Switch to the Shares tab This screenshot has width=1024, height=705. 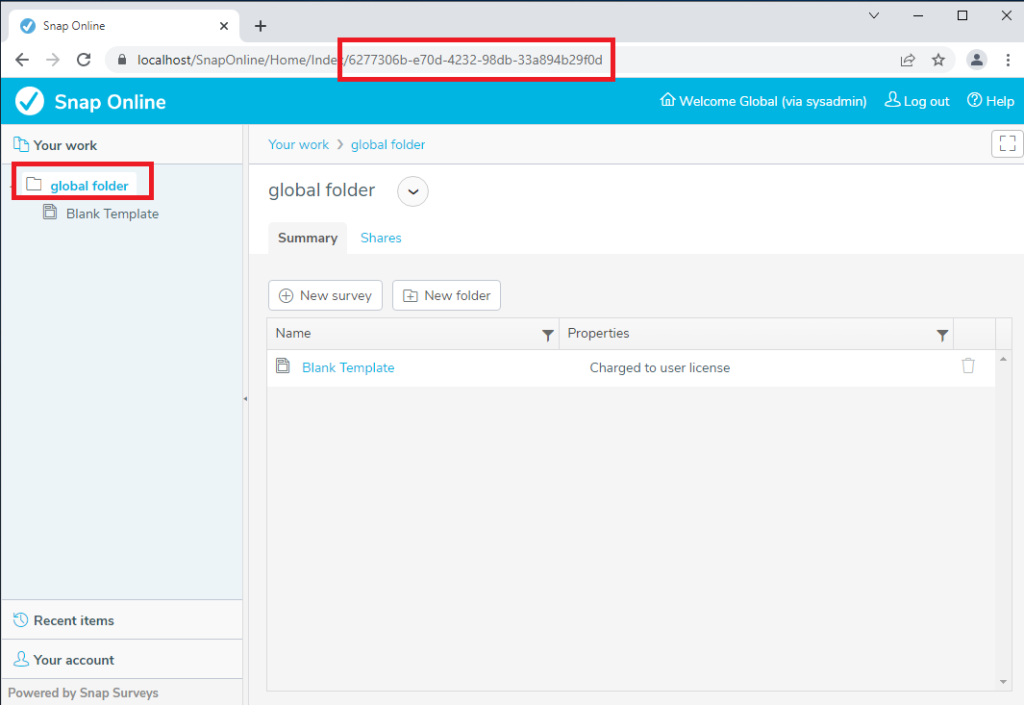click(x=380, y=238)
